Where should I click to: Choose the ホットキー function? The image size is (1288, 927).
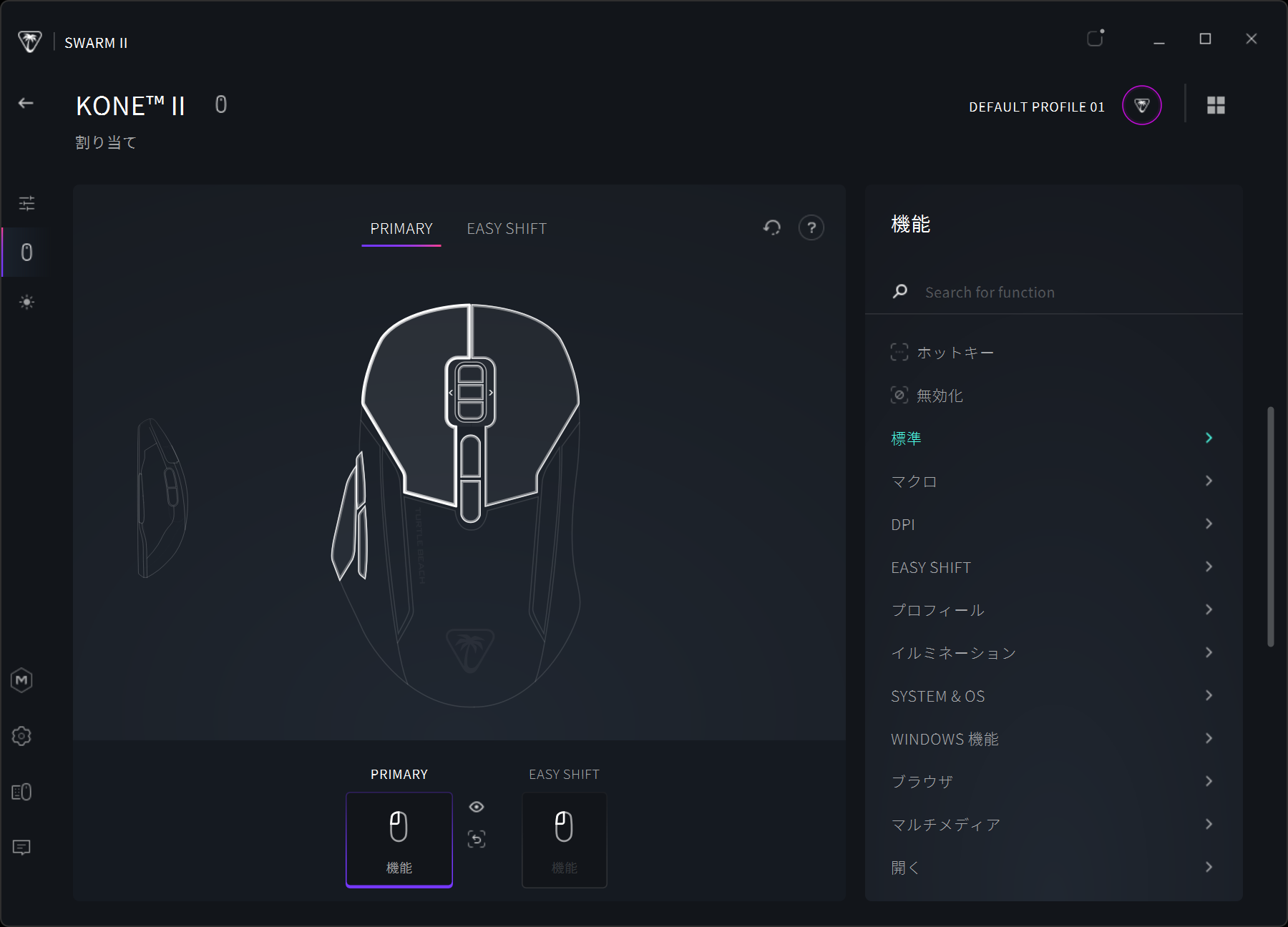coord(1053,353)
